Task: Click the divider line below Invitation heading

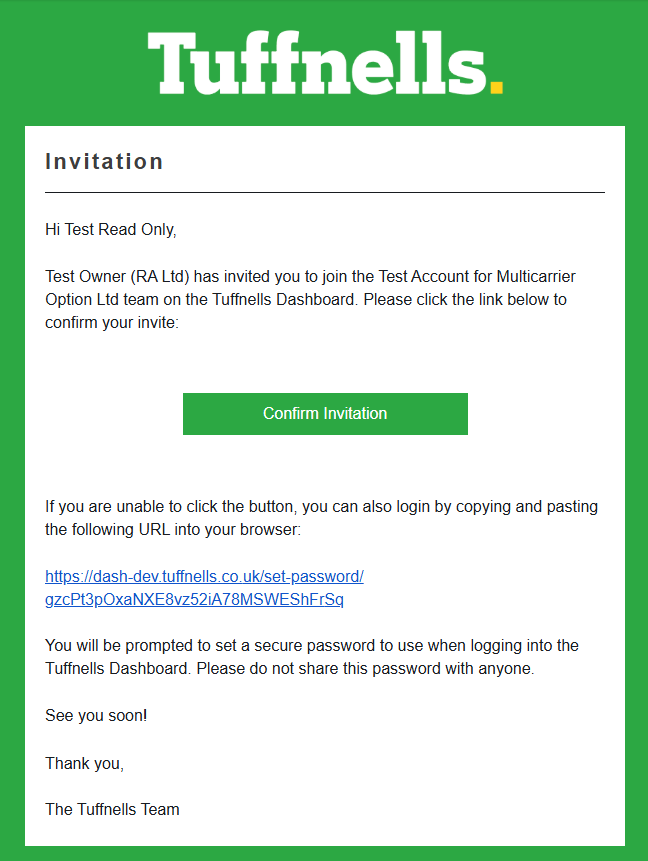Action: (x=324, y=192)
